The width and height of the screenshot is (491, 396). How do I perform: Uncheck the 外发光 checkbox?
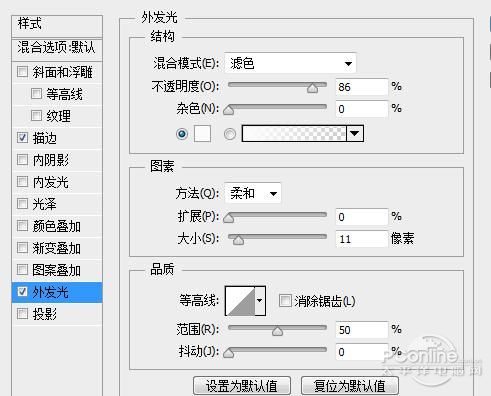pyautogui.click(x=22, y=292)
